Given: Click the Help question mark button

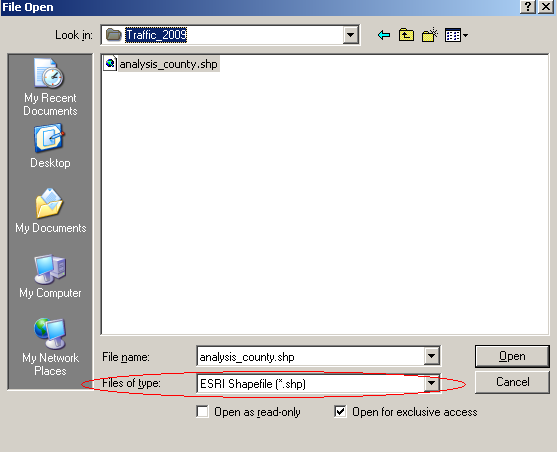Looking at the screenshot, I should tap(527, 7).
